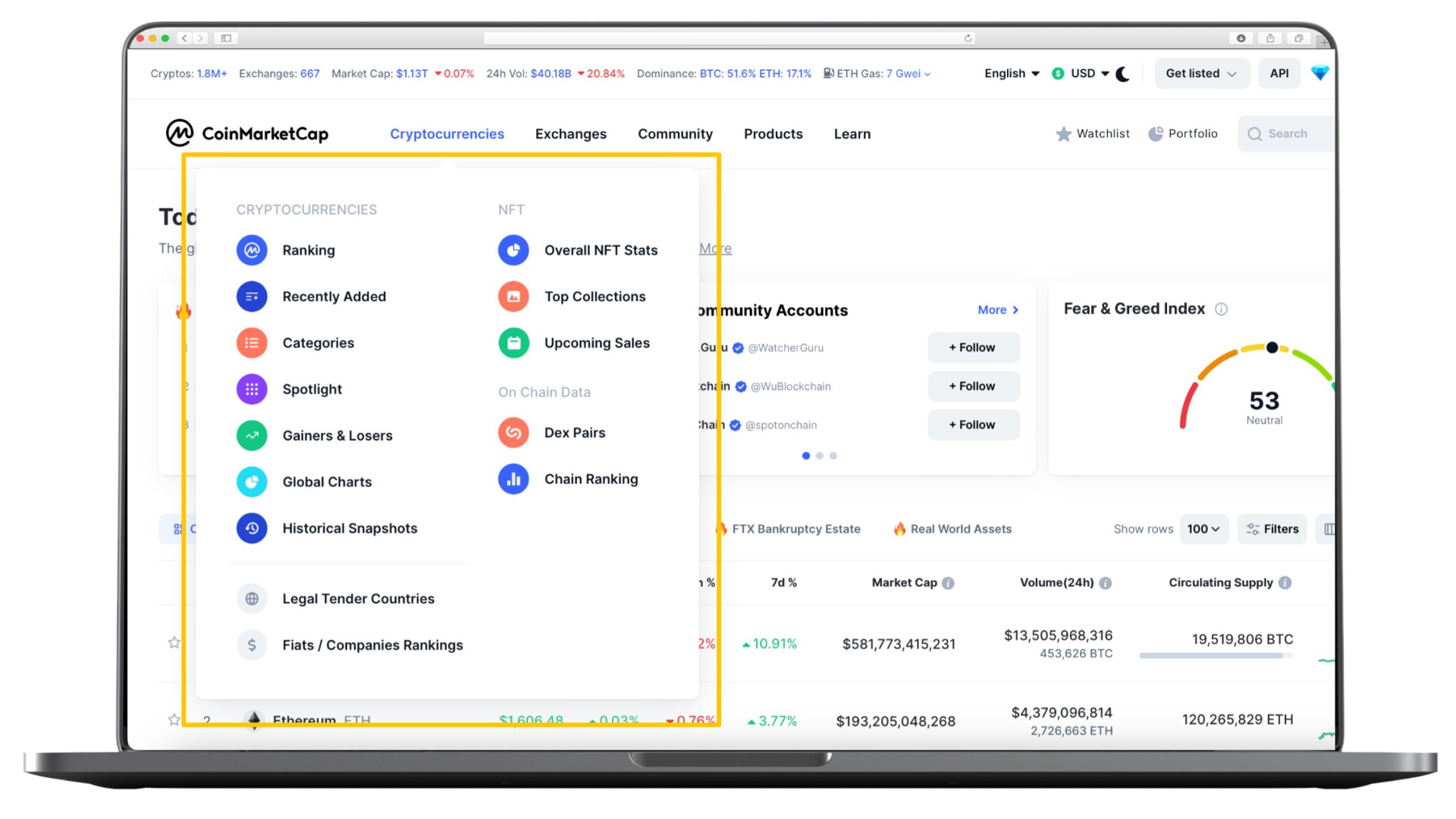Click the Portfolio pie icon
Viewport: 1456px width, 819px height.
pyautogui.click(x=1156, y=133)
